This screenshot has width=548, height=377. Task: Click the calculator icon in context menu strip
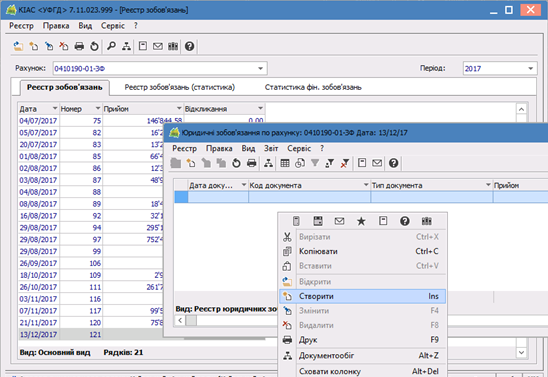(x=296, y=221)
